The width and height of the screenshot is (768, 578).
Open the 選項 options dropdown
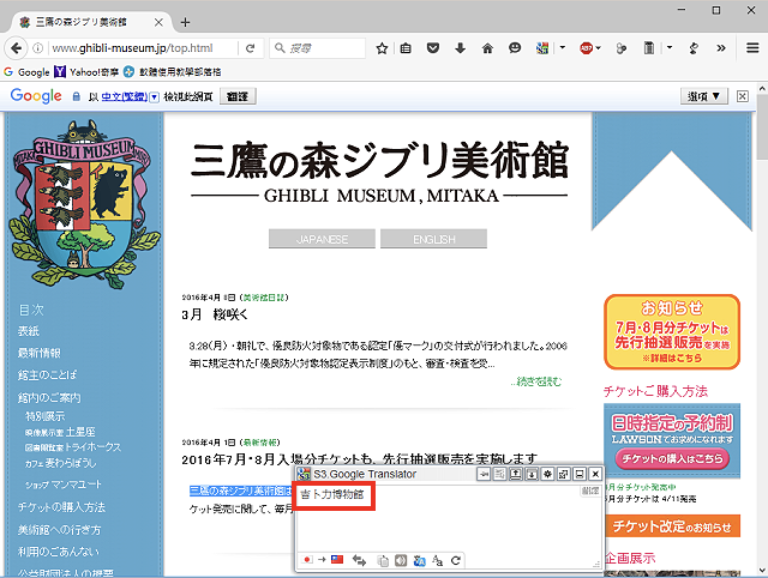(x=704, y=96)
